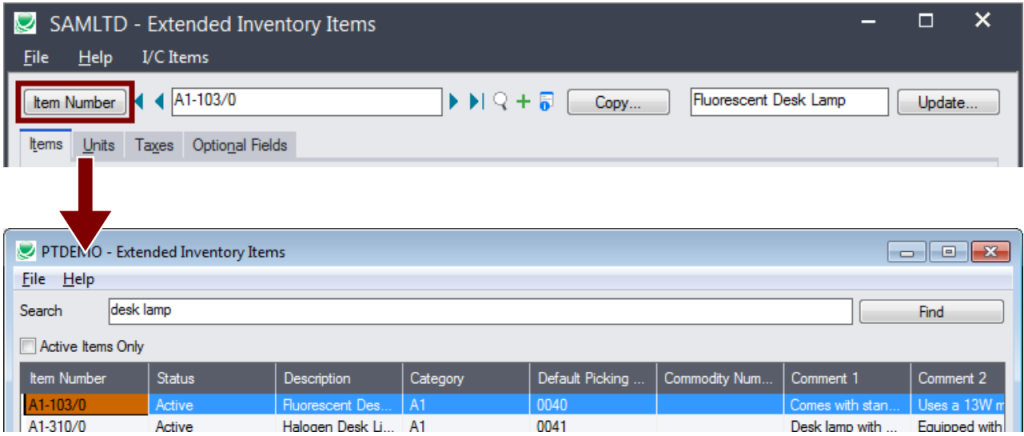Click PTDEMO window app logo icon
This screenshot has height=436, width=1024.
click(25, 251)
